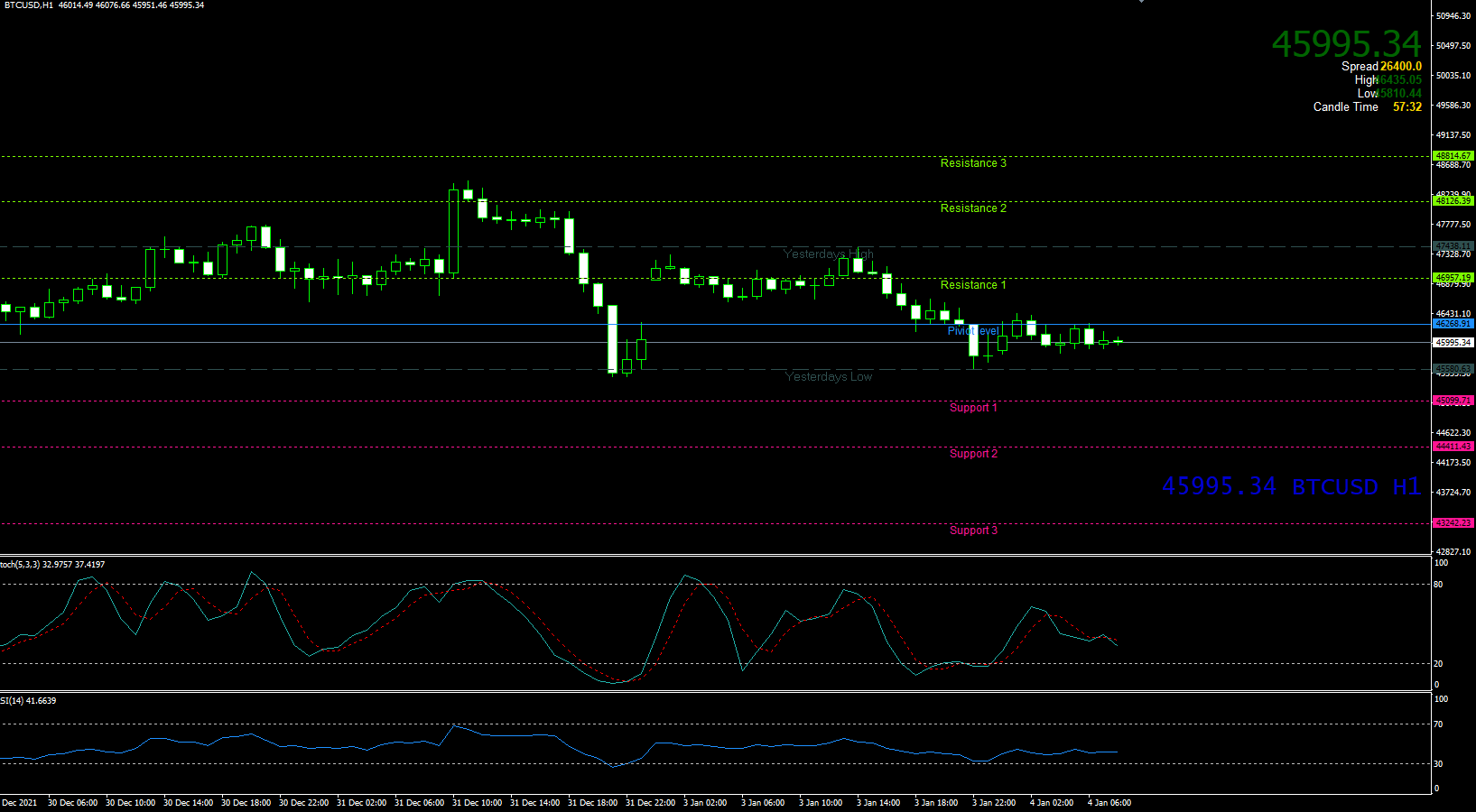This screenshot has width=1476, height=812.
Task: Click the 3 Jan 02:00 time axis label
Action: [x=704, y=803]
